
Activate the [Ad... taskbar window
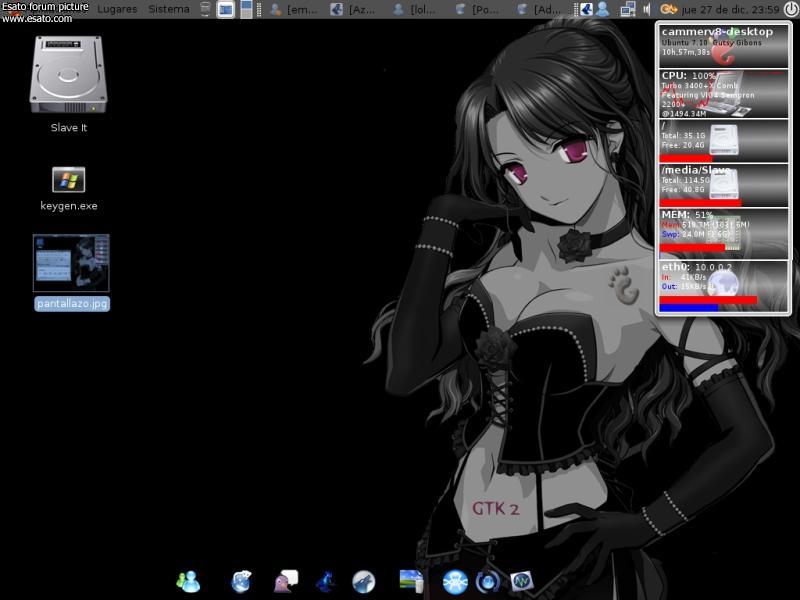539,9
